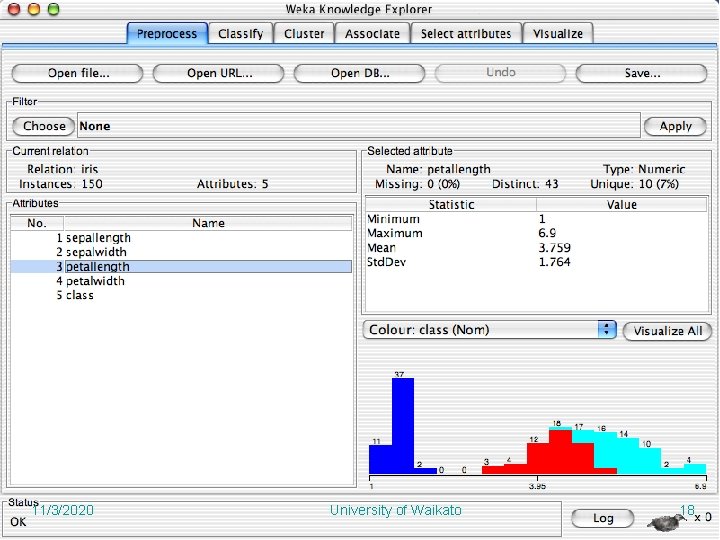Click the green zoom window button
Viewport: 720px width, 540px height.
point(54,9)
